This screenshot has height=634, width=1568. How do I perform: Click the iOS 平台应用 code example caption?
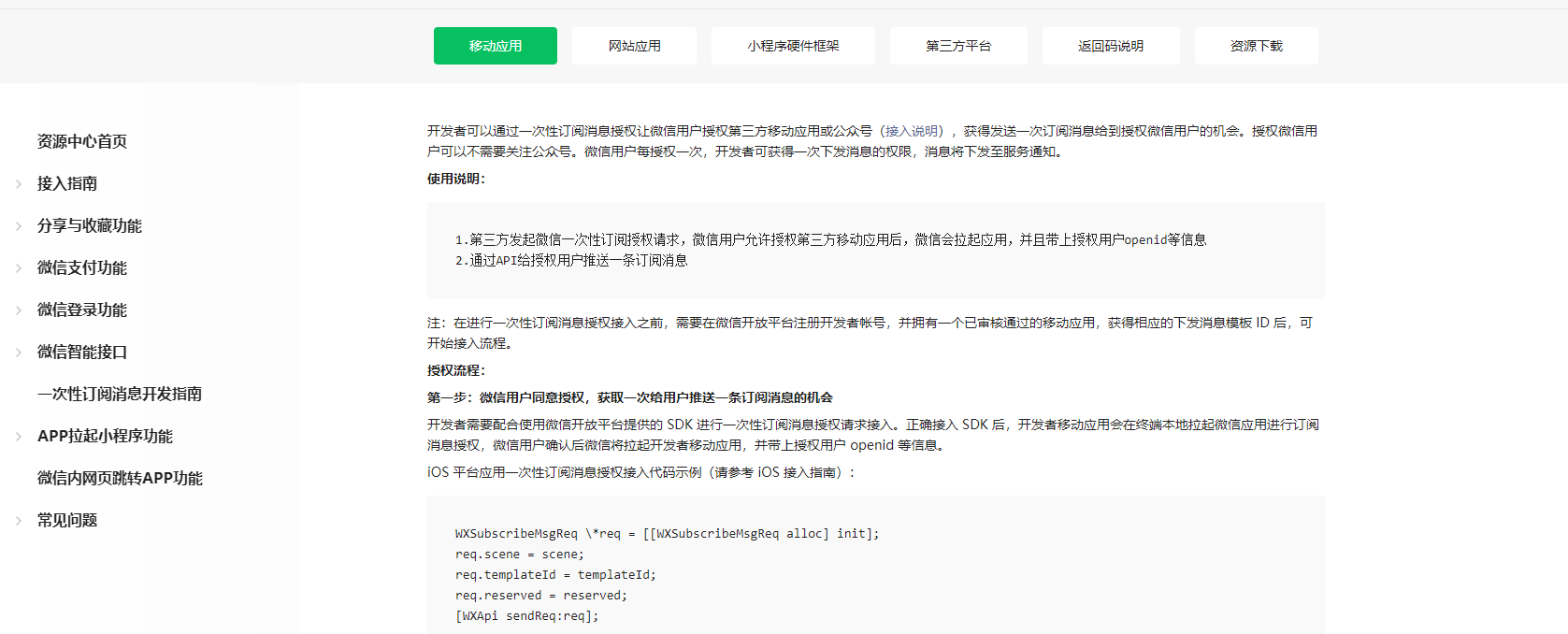(x=641, y=472)
